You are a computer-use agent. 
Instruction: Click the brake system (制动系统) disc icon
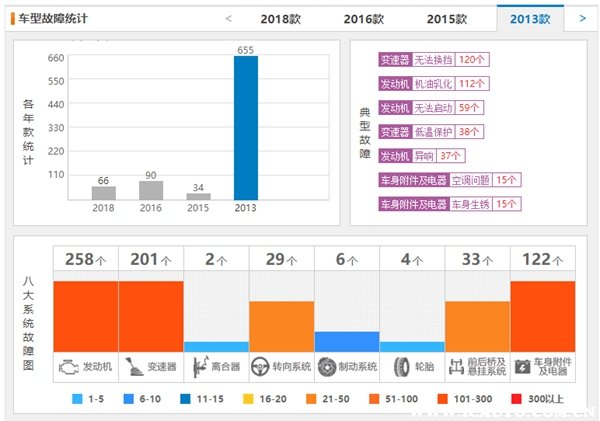(327, 367)
